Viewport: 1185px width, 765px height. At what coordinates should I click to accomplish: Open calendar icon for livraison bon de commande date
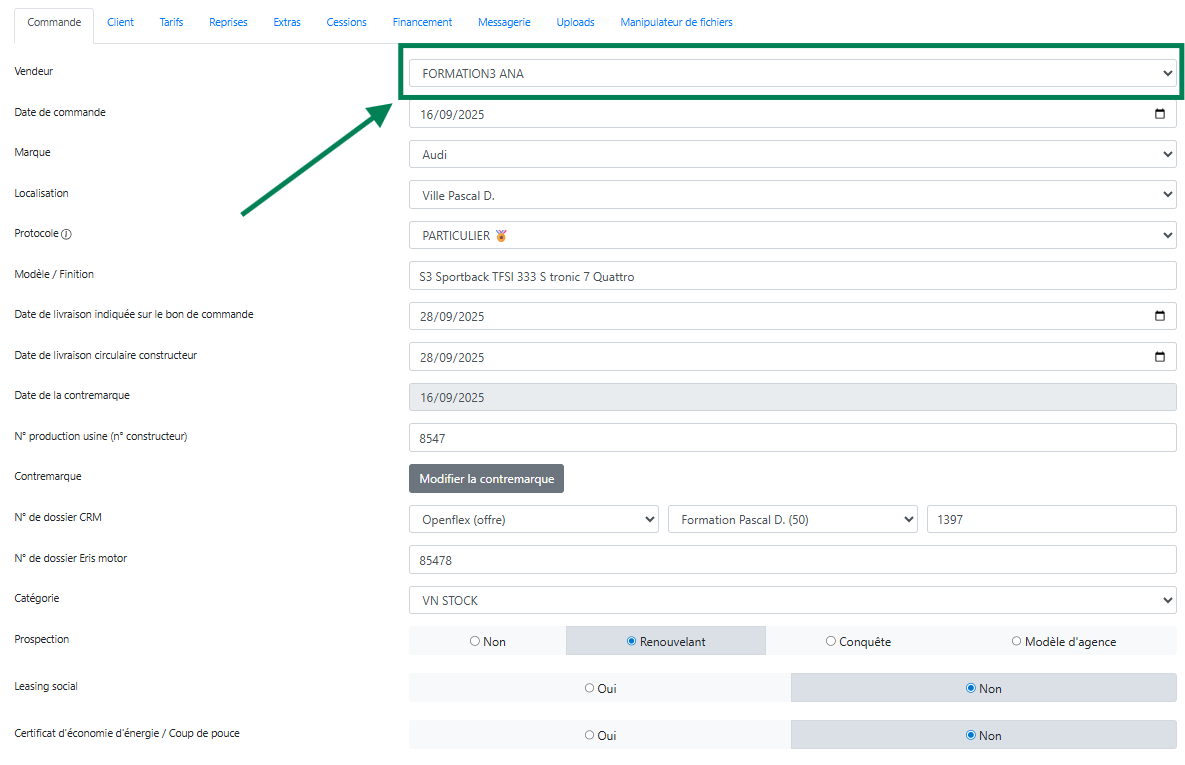click(x=1159, y=316)
